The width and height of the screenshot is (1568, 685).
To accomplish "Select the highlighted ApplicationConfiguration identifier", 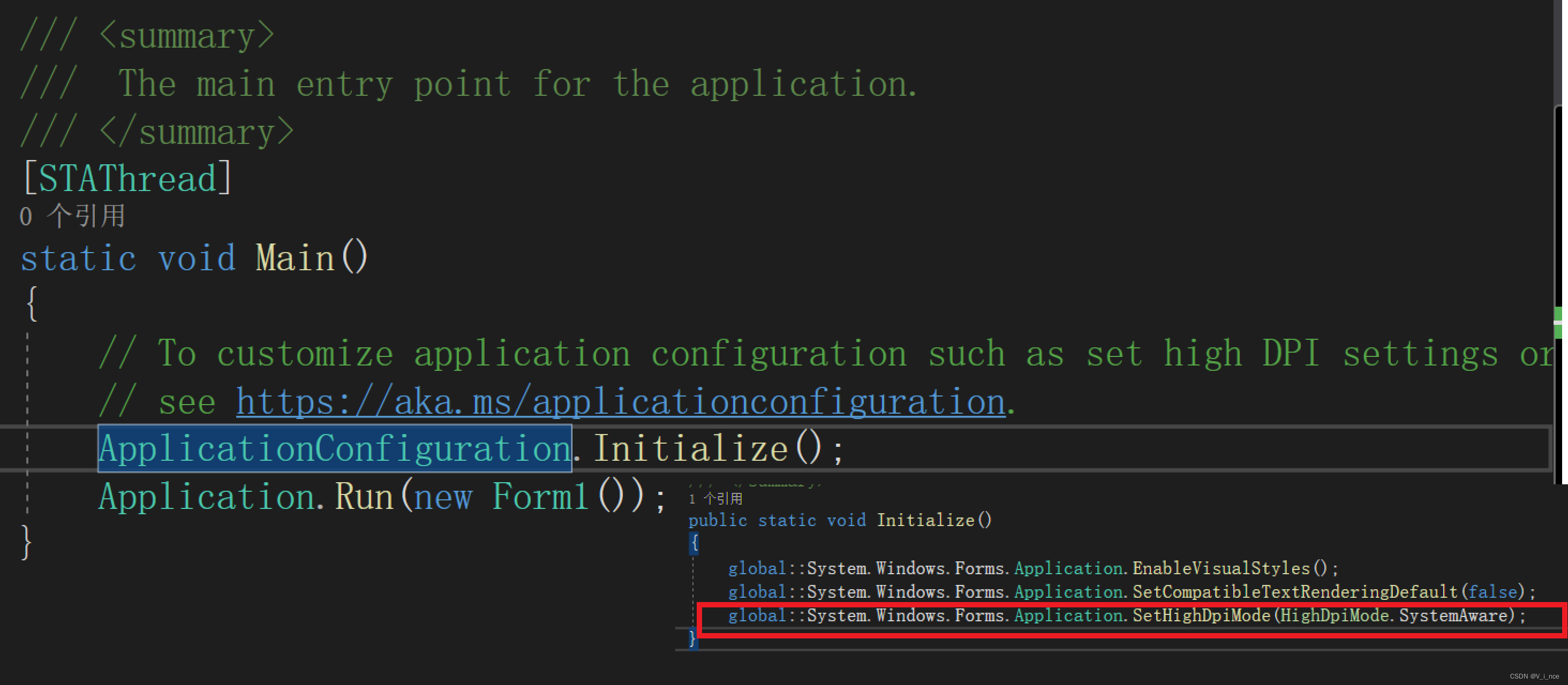I will pos(335,449).
